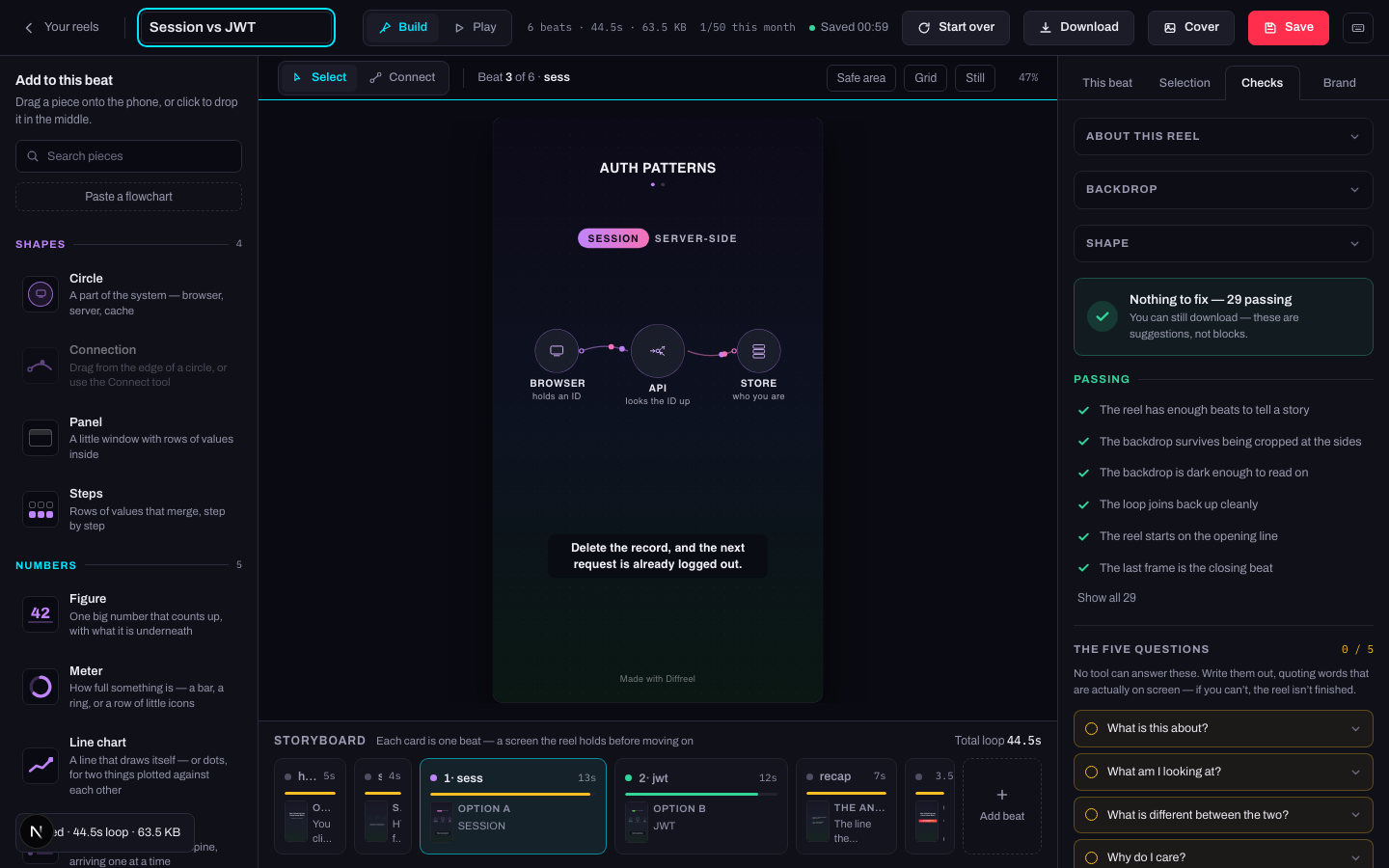Click the N logo badge

[37, 831]
